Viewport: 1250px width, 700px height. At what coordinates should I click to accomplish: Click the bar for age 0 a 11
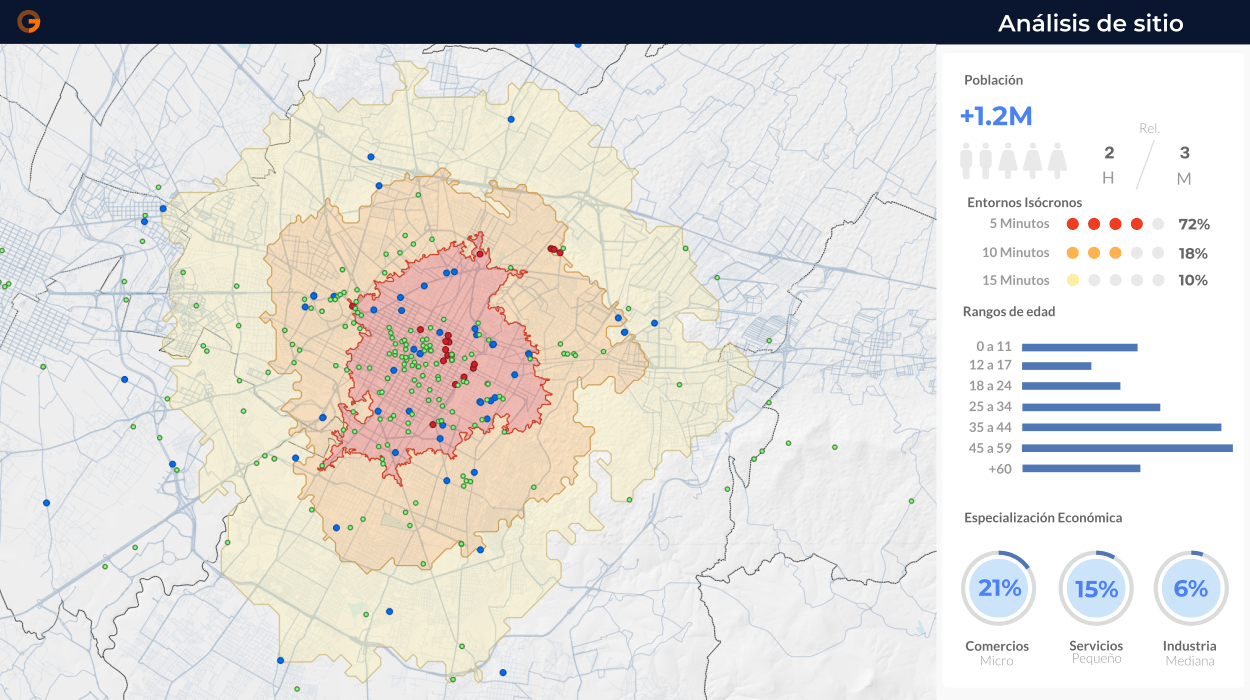[x=1080, y=348]
